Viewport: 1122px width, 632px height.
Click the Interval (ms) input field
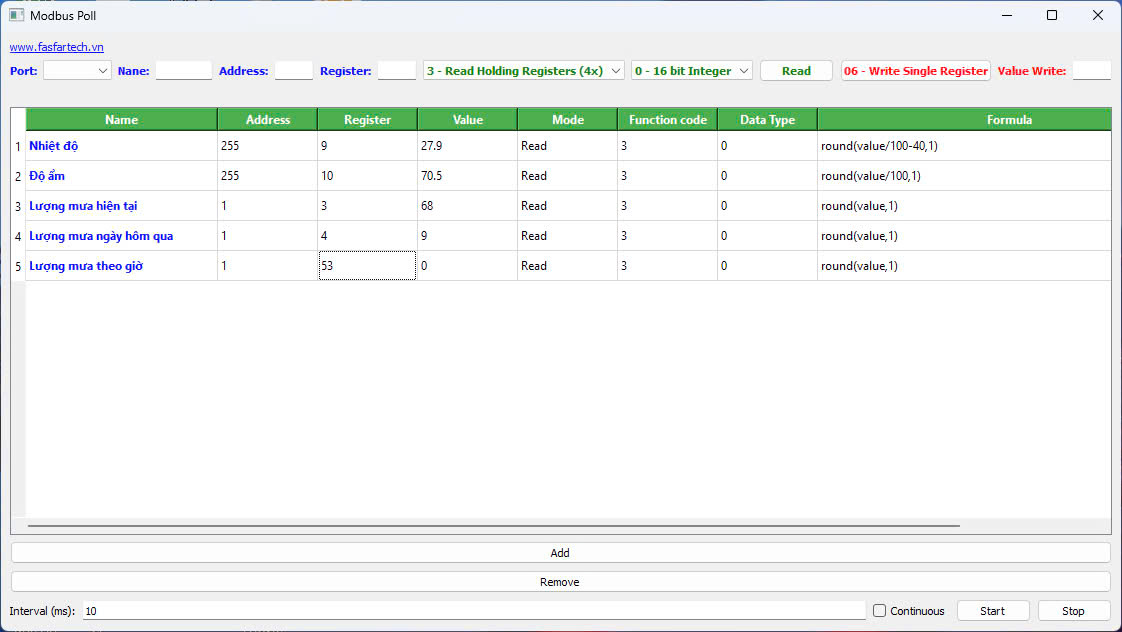click(474, 611)
